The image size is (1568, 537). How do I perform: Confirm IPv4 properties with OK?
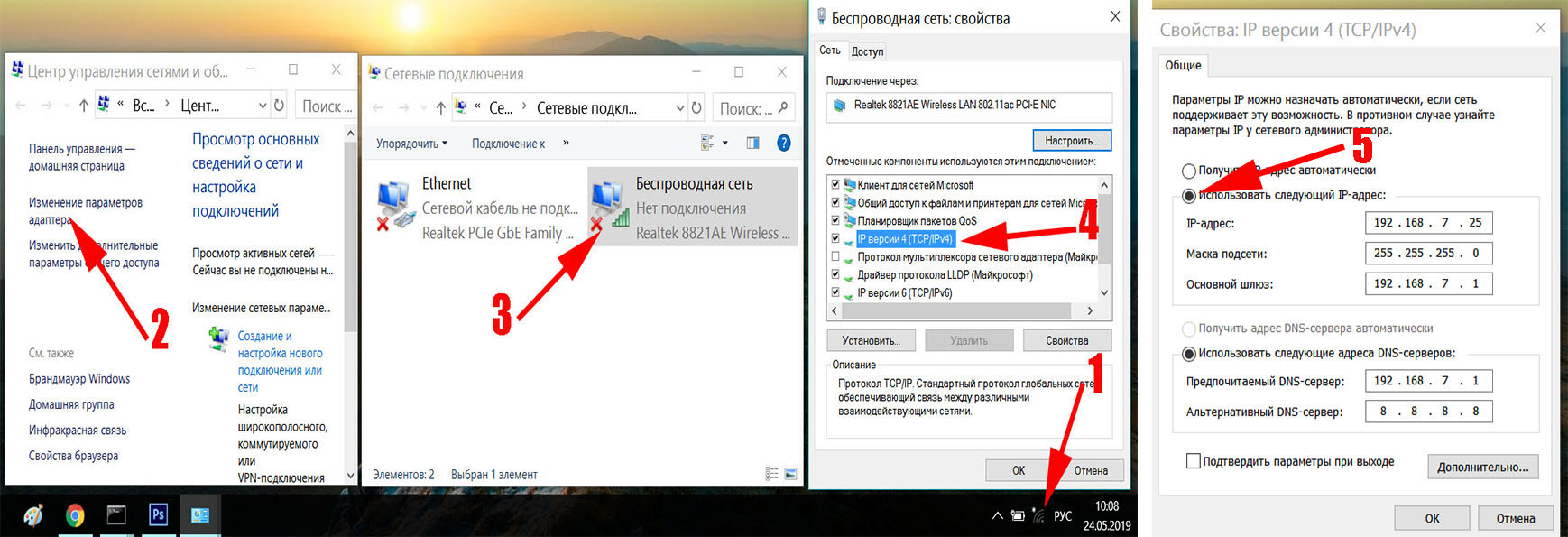[1432, 518]
